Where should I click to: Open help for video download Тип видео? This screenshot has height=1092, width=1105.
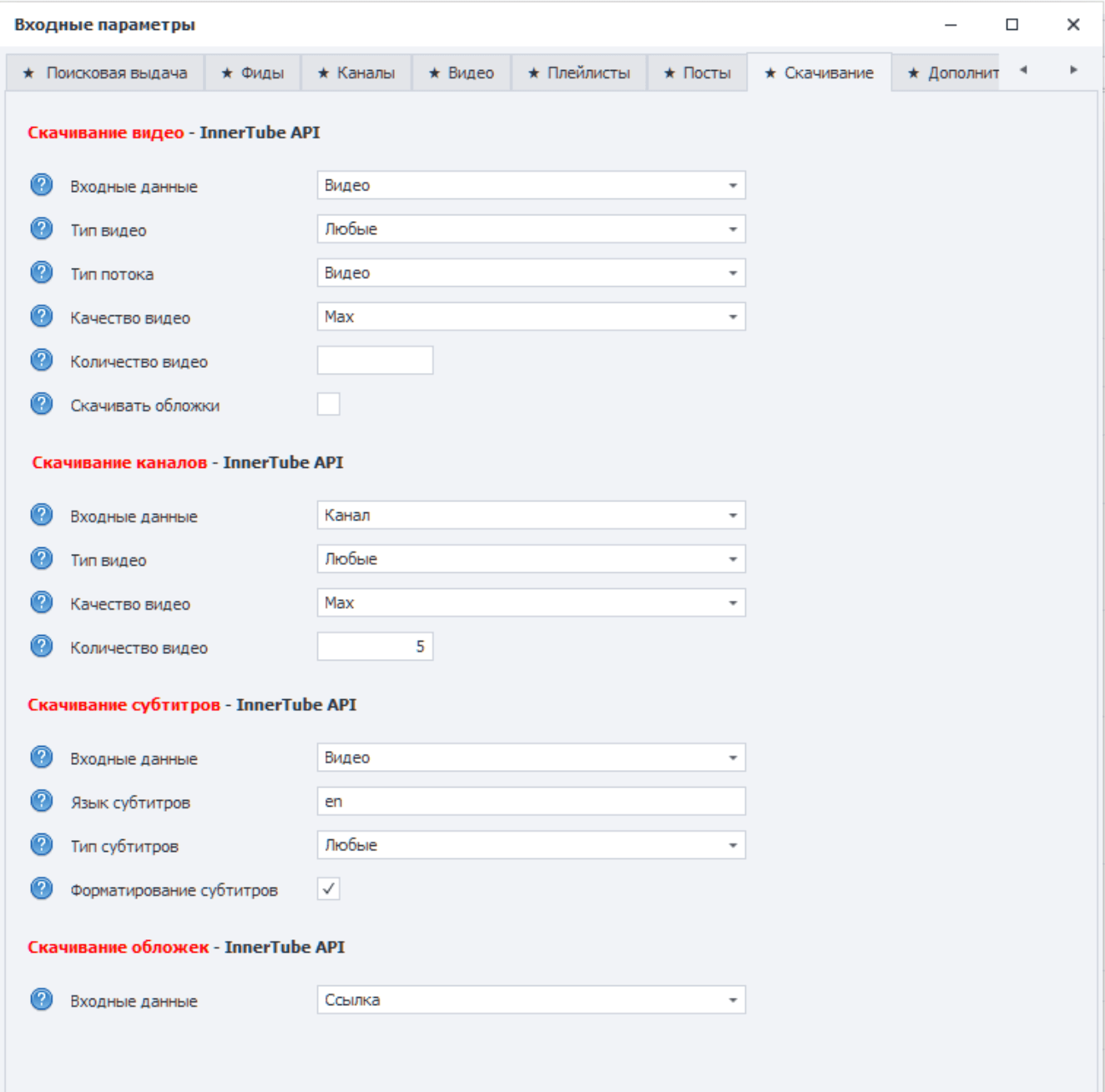(x=42, y=229)
